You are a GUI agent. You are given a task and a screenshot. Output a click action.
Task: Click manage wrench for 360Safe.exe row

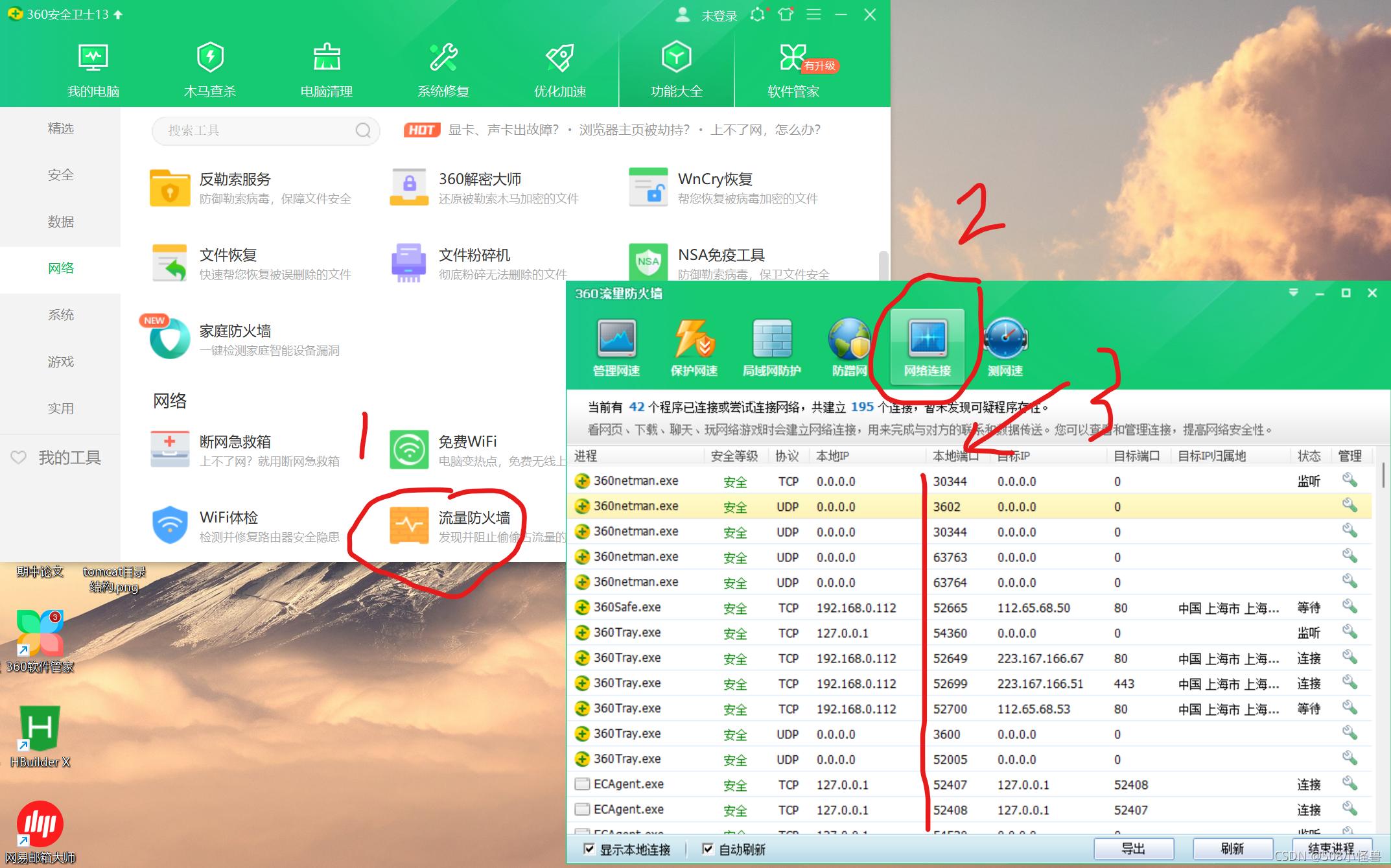[x=1350, y=607]
